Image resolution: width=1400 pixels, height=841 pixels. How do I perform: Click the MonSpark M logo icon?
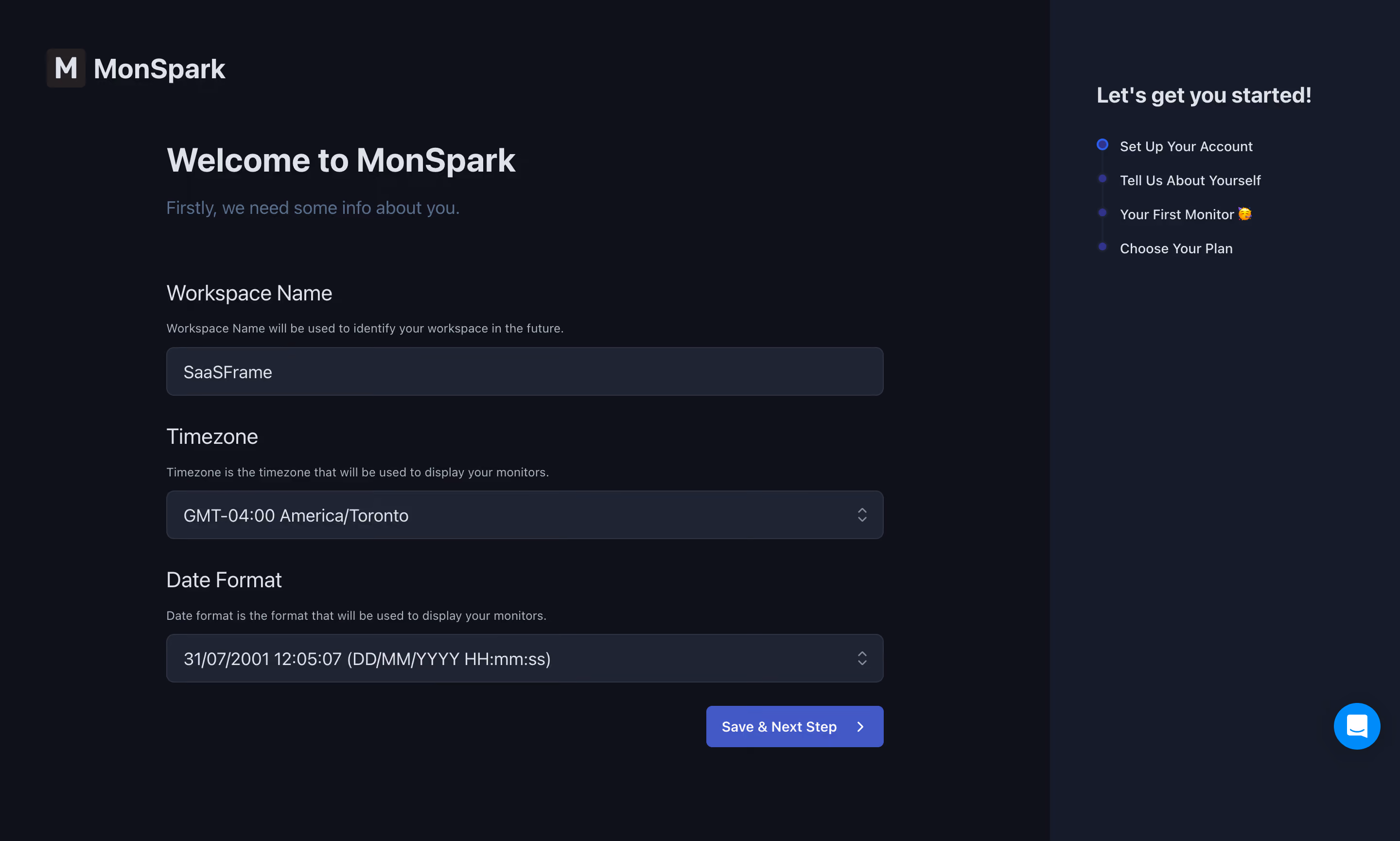point(66,68)
